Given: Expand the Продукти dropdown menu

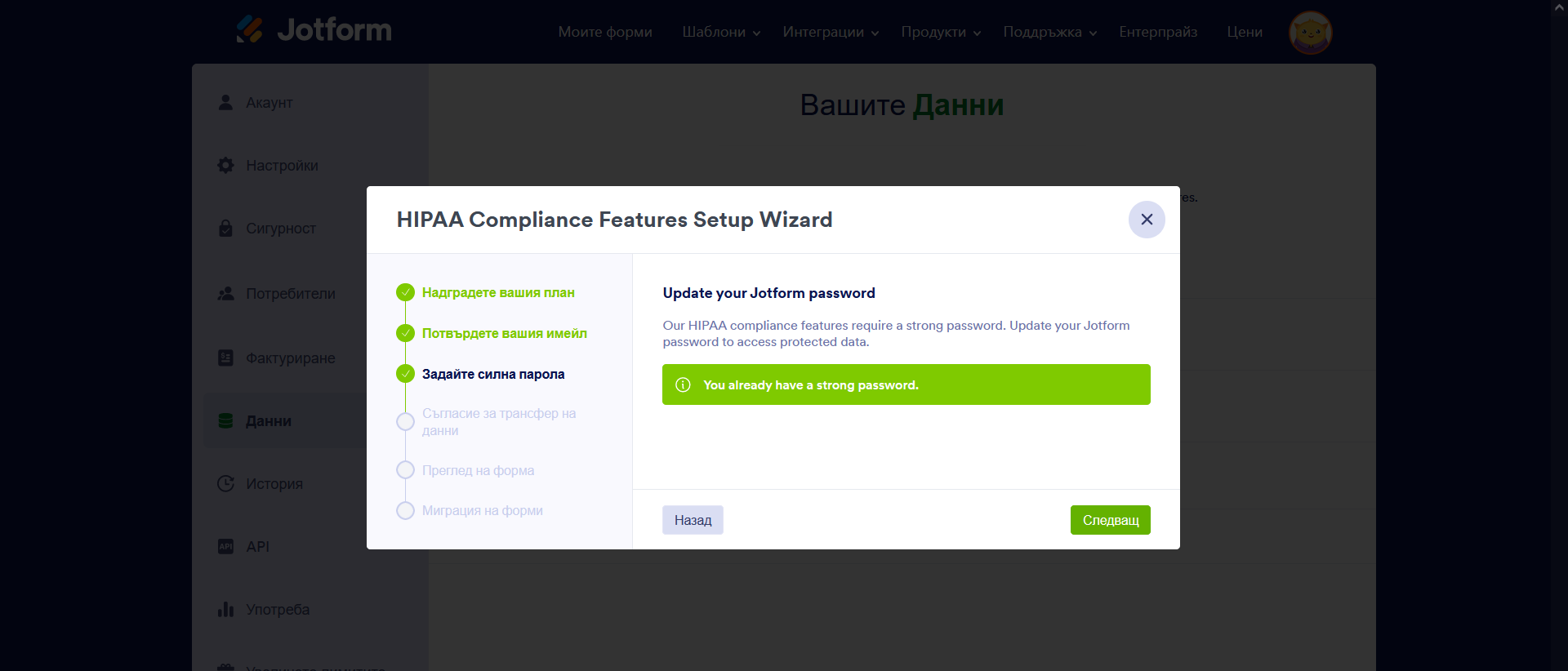Looking at the screenshot, I should 941,32.
